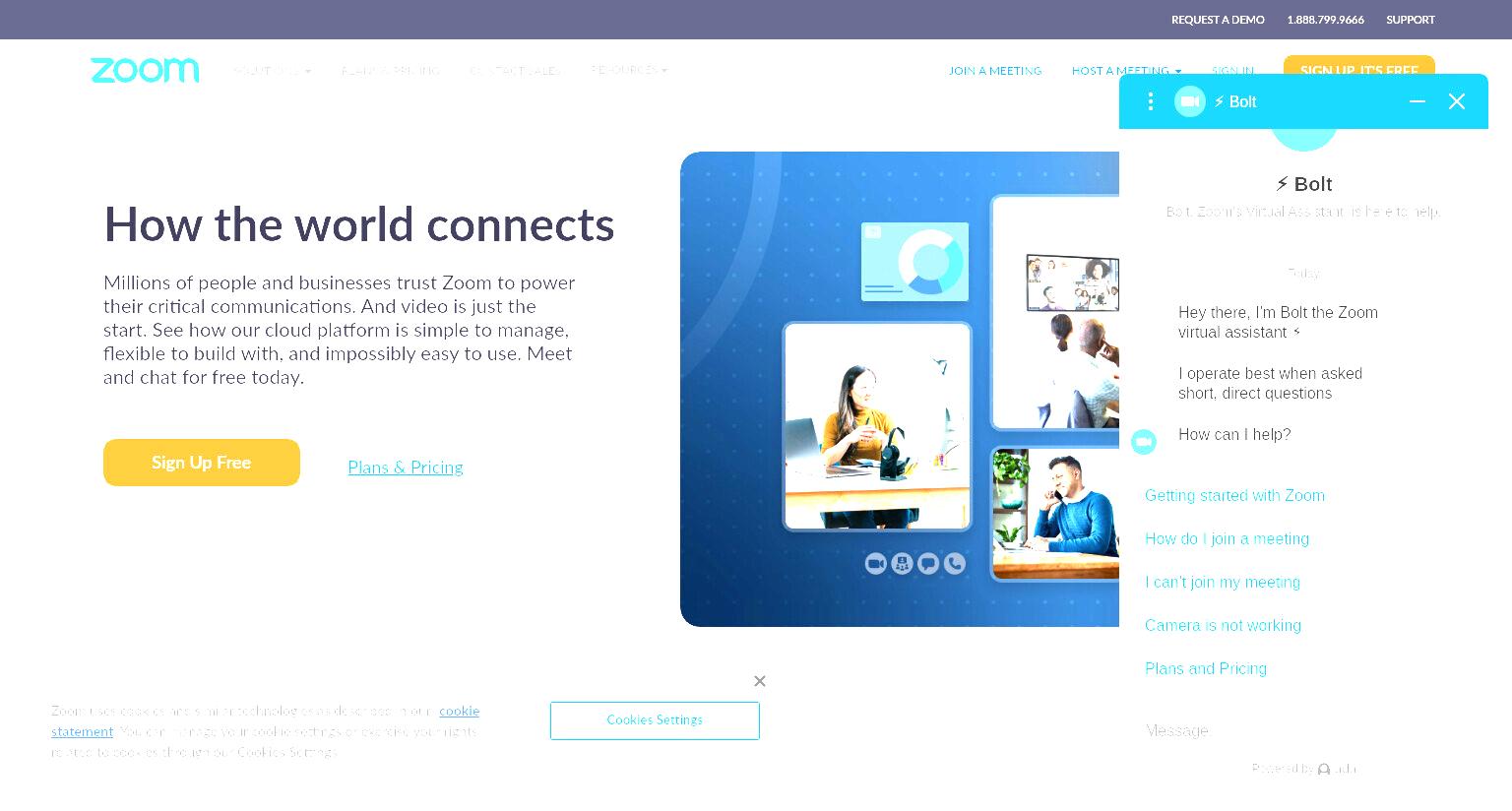Close the Bolt chat panel
Image resolution: width=1512 pixels, height=811 pixels.
point(1457,101)
